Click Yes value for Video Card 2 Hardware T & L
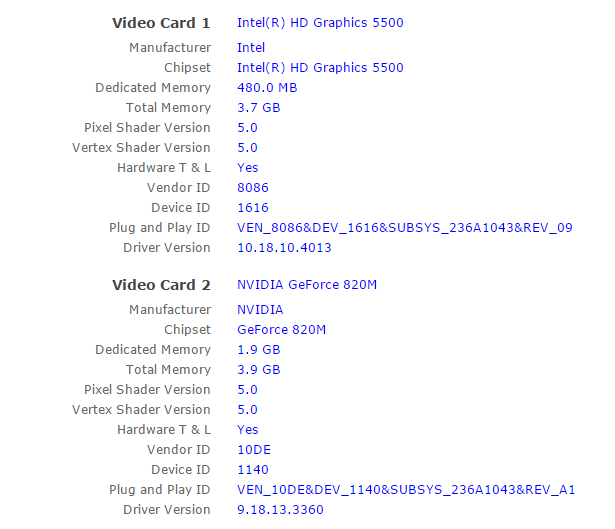This screenshot has height=529, width=615. [248, 429]
